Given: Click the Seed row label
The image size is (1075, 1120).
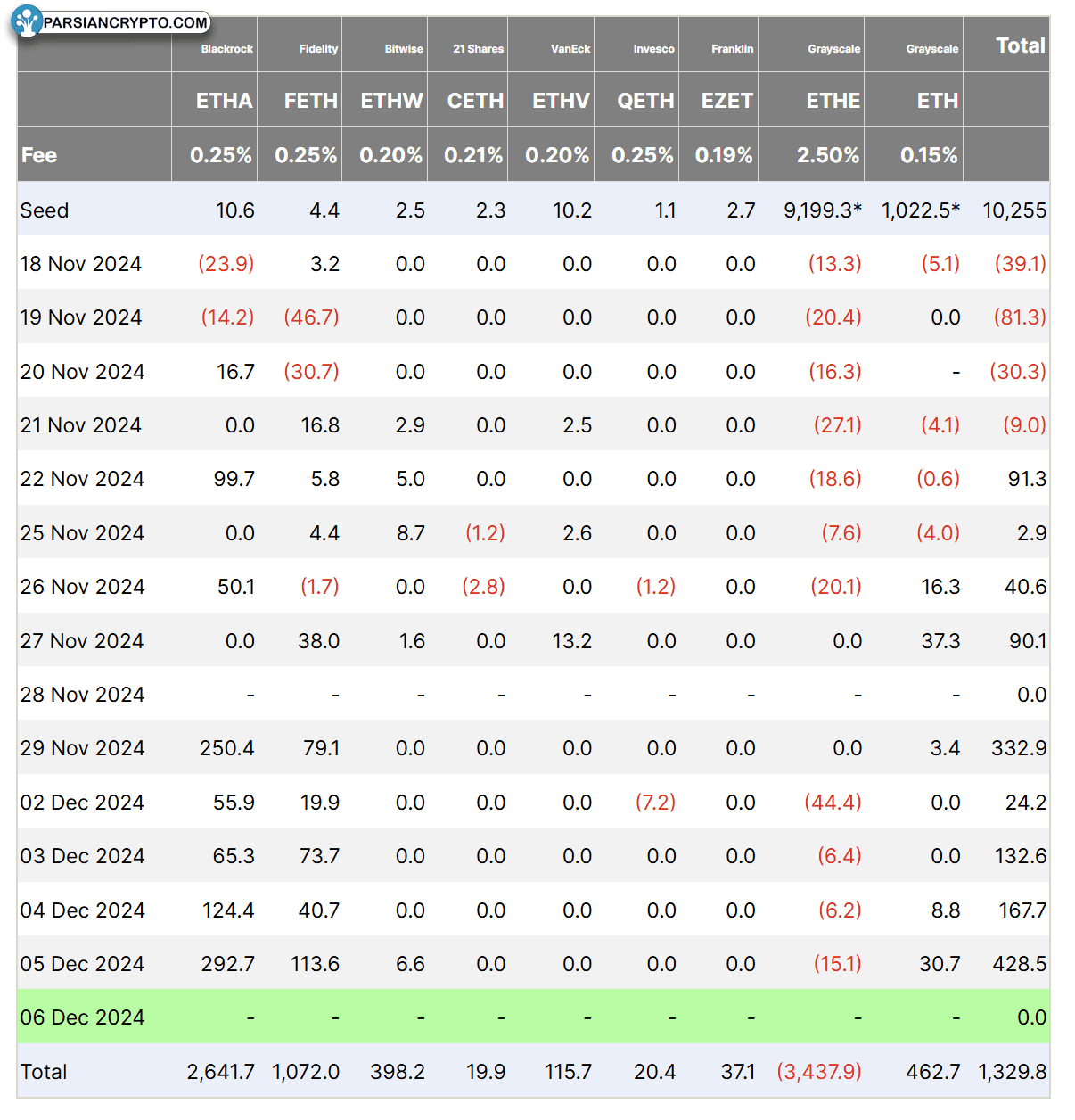Looking at the screenshot, I should click(x=45, y=210).
